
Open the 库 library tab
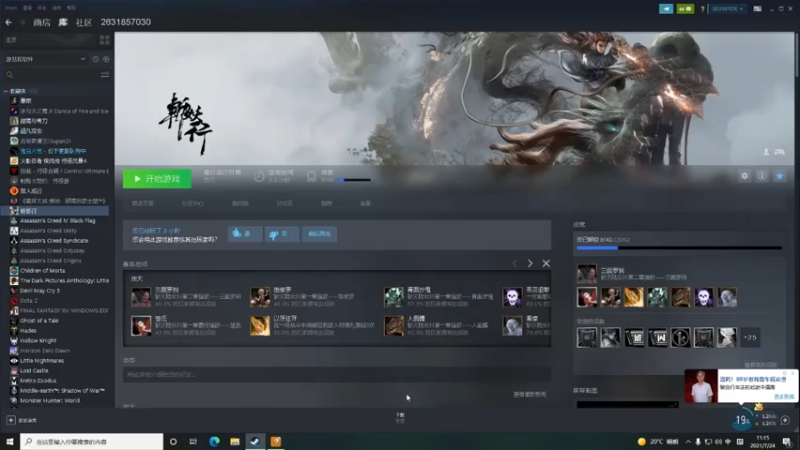pyautogui.click(x=63, y=22)
